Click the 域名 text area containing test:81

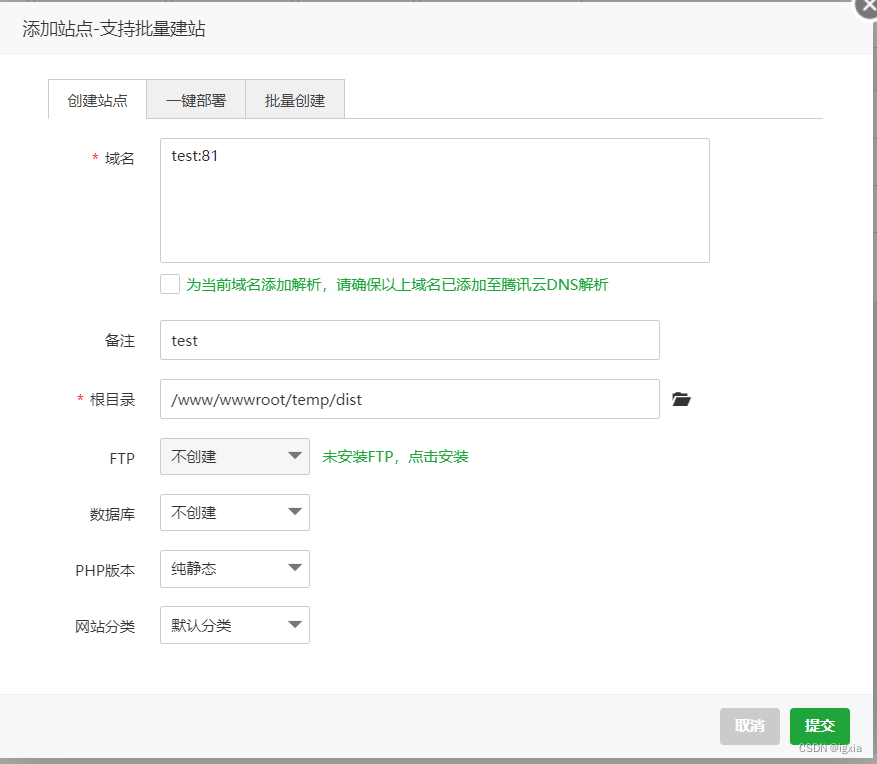tap(435, 200)
